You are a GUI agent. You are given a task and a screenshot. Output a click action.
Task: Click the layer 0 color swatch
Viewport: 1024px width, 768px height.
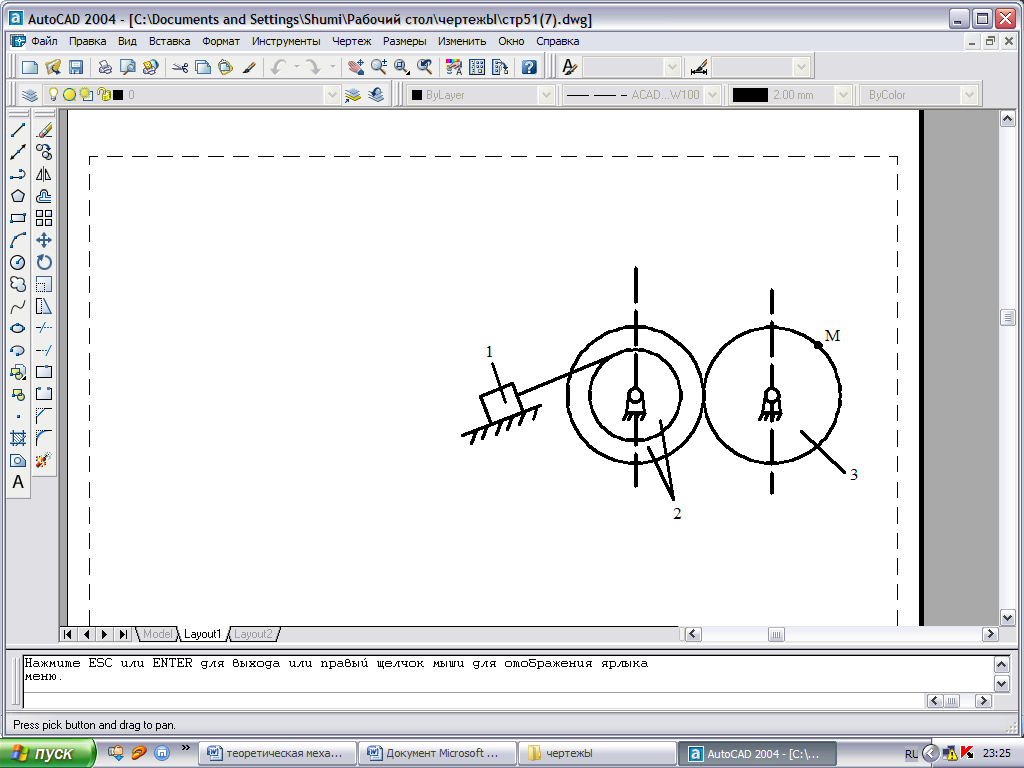pos(118,95)
